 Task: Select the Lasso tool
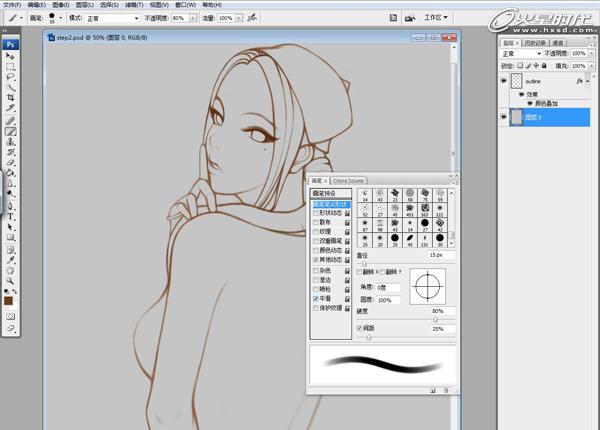(x=10, y=77)
